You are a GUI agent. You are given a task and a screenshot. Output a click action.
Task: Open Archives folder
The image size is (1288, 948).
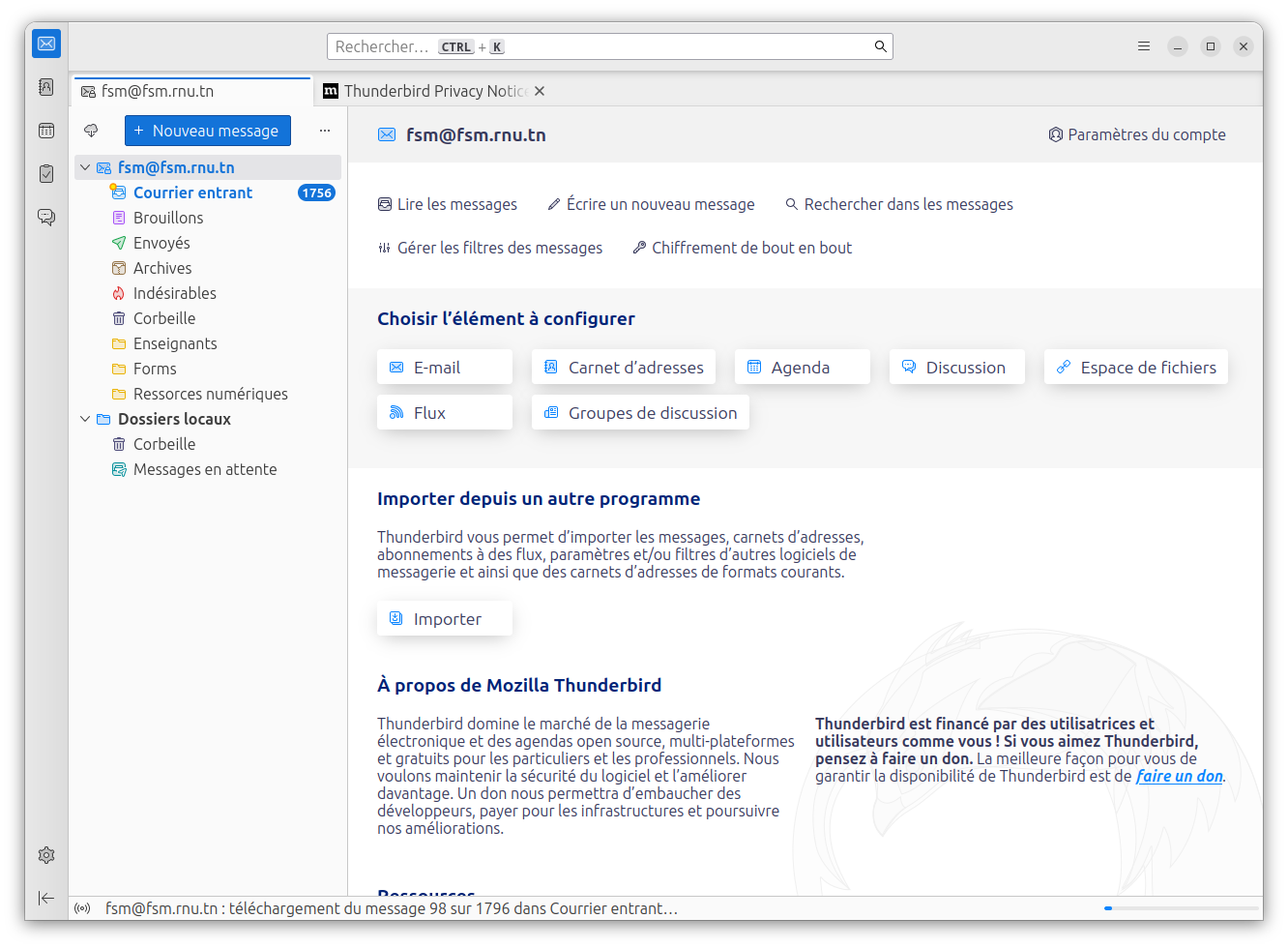(x=208, y=268)
